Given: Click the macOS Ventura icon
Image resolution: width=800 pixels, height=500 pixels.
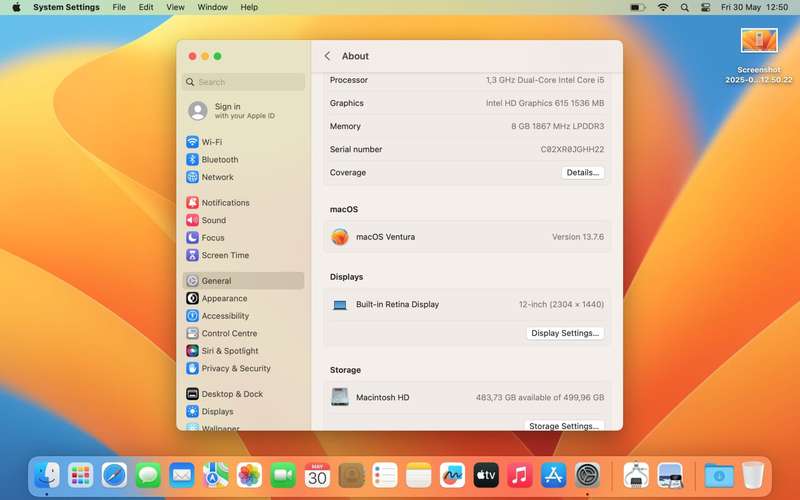Looking at the screenshot, I should [340, 237].
